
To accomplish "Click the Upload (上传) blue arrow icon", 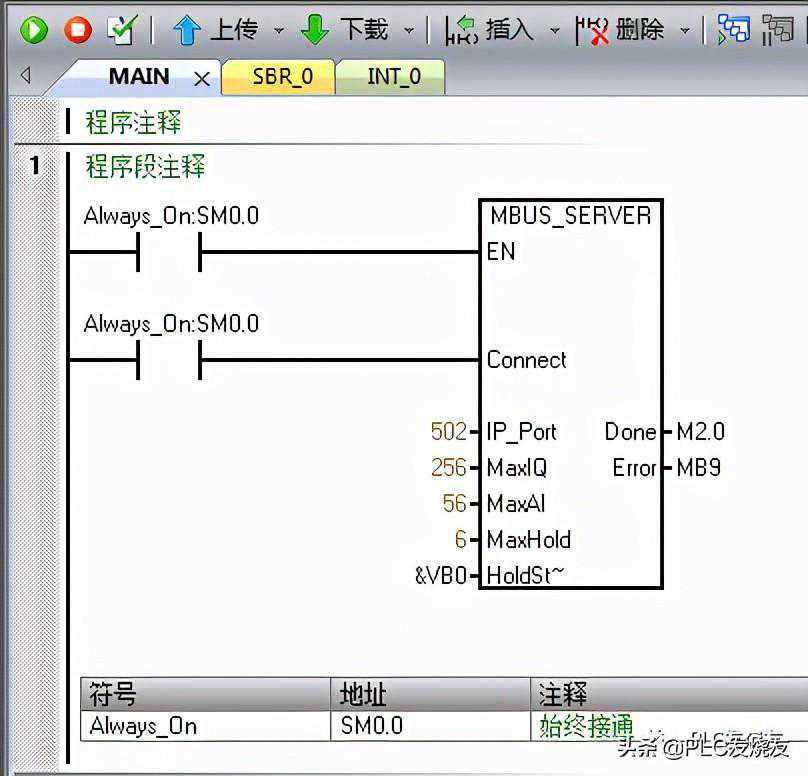I will (x=186, y=30).
